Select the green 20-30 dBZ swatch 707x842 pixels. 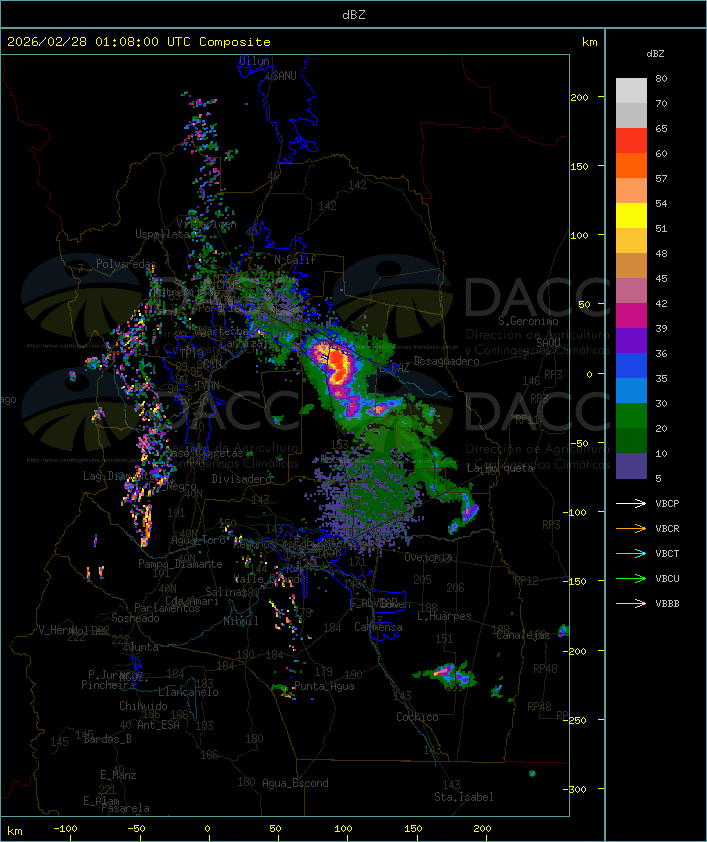[631, 416]
